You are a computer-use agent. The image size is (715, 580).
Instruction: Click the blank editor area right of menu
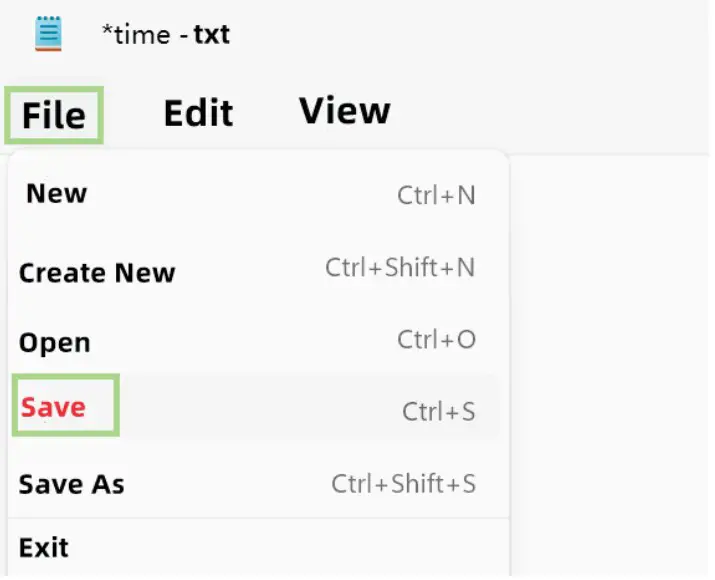610,350
